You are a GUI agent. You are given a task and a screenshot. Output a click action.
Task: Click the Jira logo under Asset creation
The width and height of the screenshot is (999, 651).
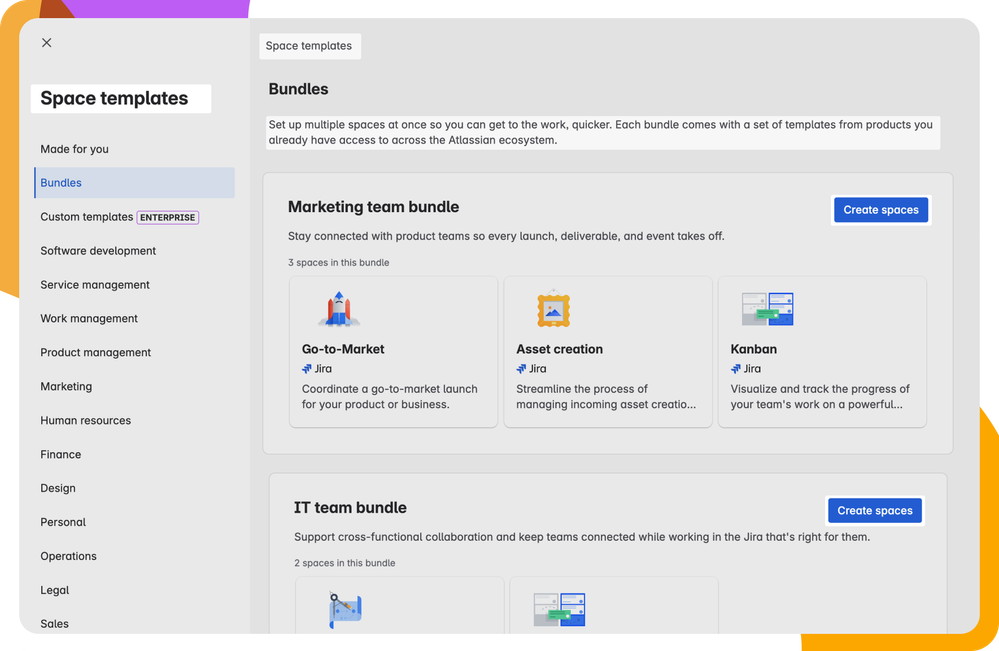[521, 369]
